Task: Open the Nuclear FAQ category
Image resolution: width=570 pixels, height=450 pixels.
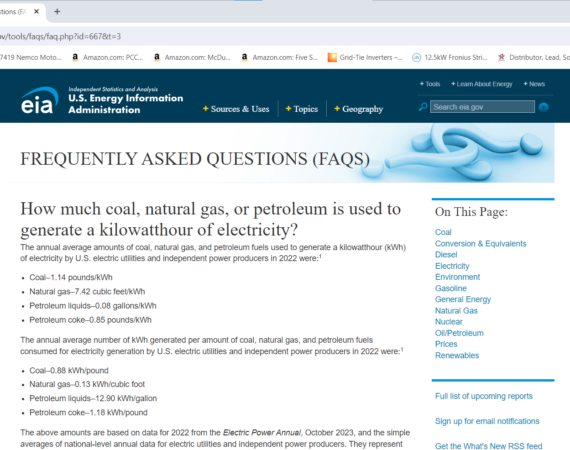Action: click(x=449, y=322)
